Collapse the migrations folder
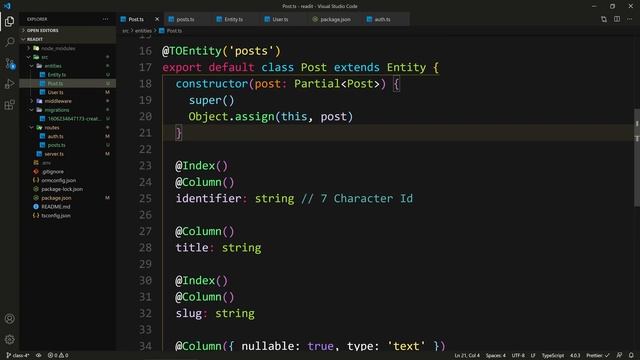Screen dimensions: 640x360 [x=57, y=110]
